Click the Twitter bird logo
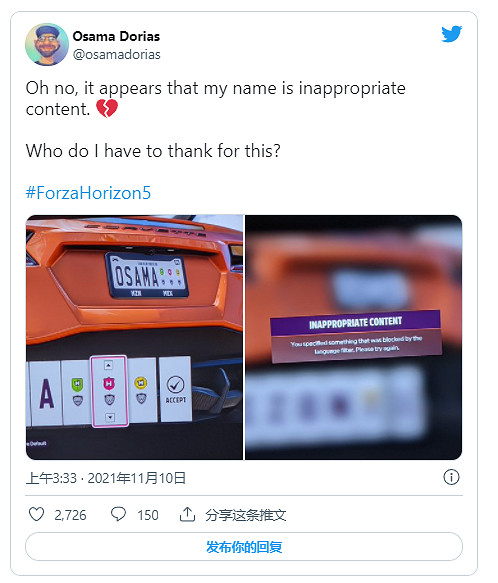 452,33
